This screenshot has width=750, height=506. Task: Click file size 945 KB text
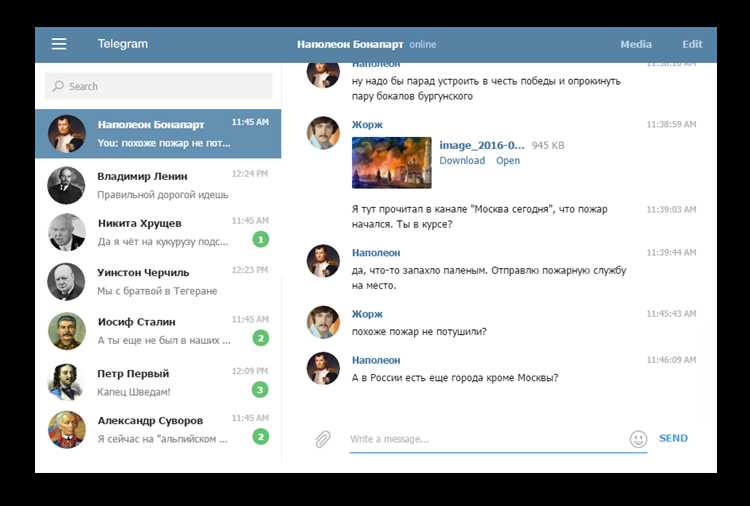(x=548, y=145)
